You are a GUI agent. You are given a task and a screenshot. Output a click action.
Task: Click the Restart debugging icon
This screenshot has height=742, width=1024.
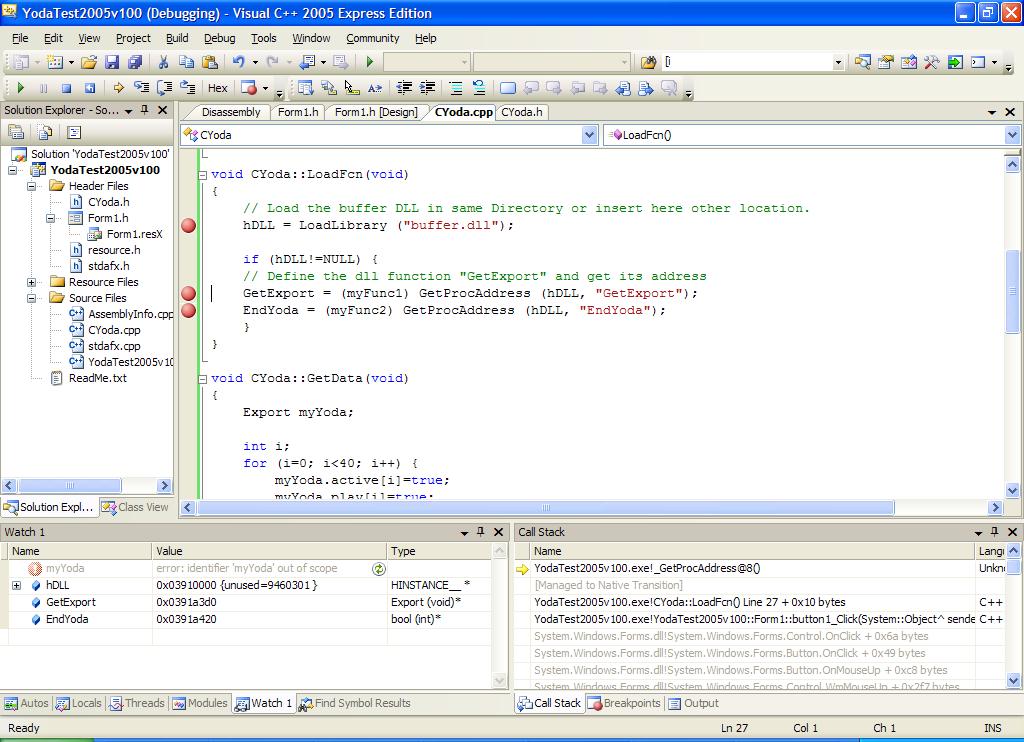89,88
